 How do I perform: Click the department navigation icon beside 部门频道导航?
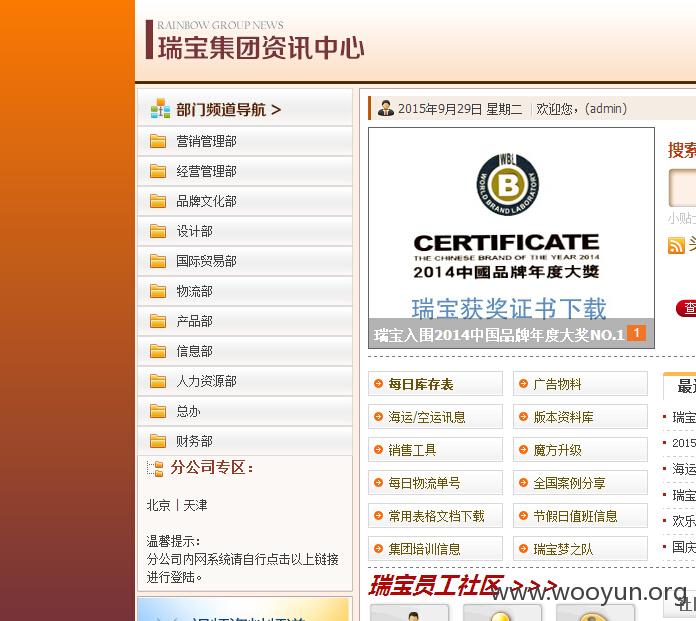click(x=160, y=108)
